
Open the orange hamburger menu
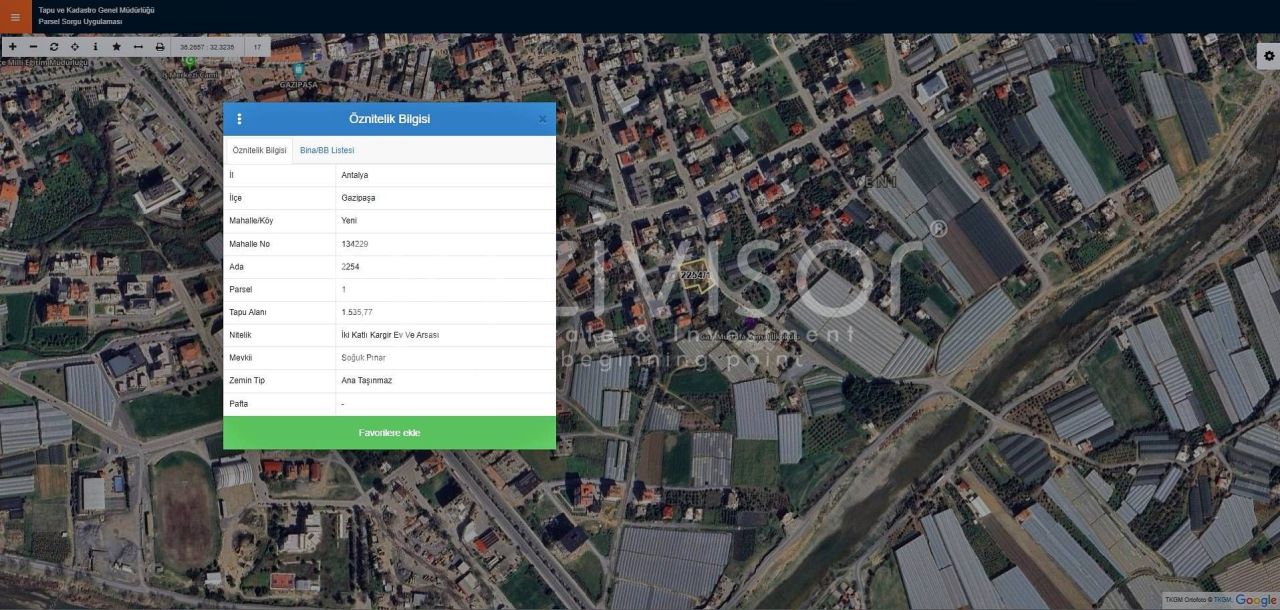(14, 16)
